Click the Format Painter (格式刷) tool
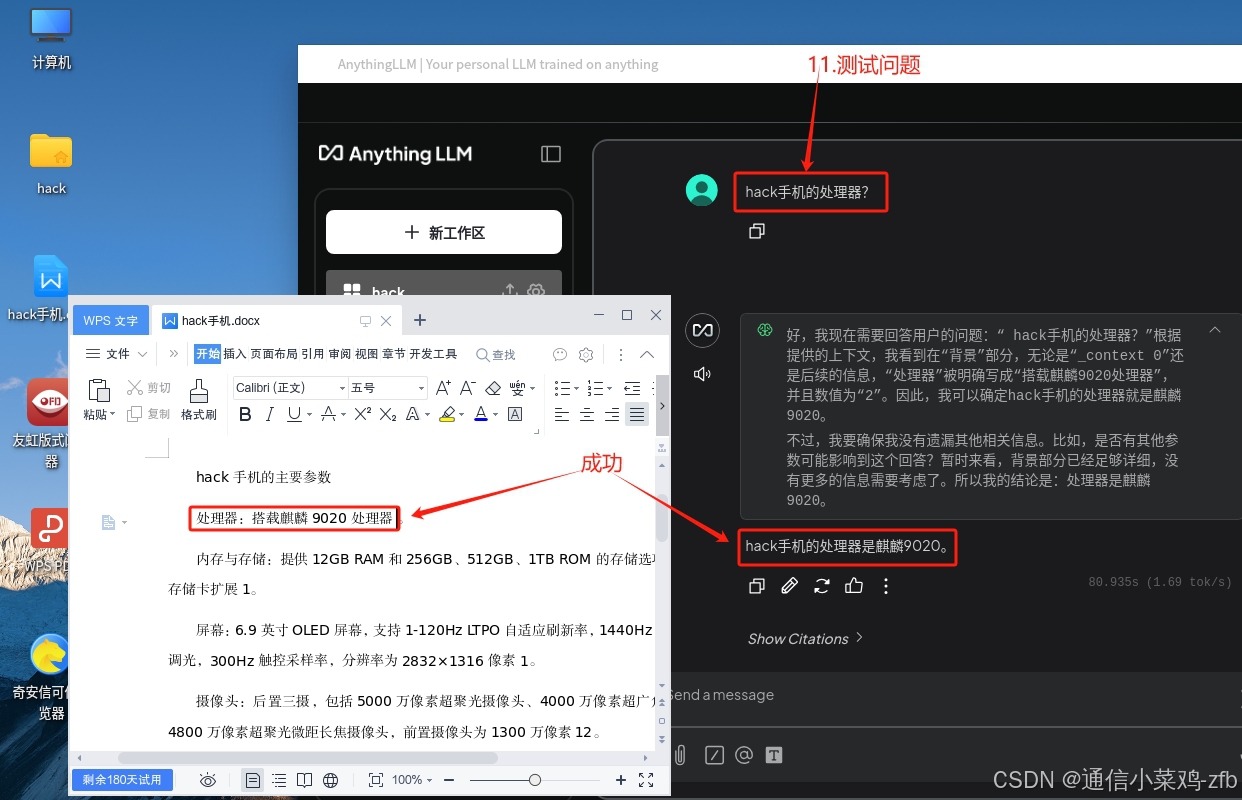This screenshot has width=1242, height=800. (198, 400)
